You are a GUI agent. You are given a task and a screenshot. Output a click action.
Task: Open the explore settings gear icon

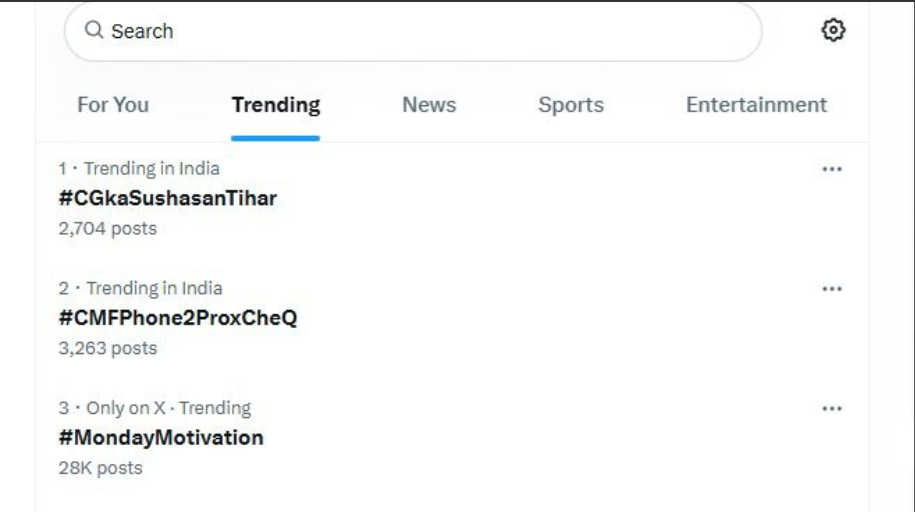[833, 31]
